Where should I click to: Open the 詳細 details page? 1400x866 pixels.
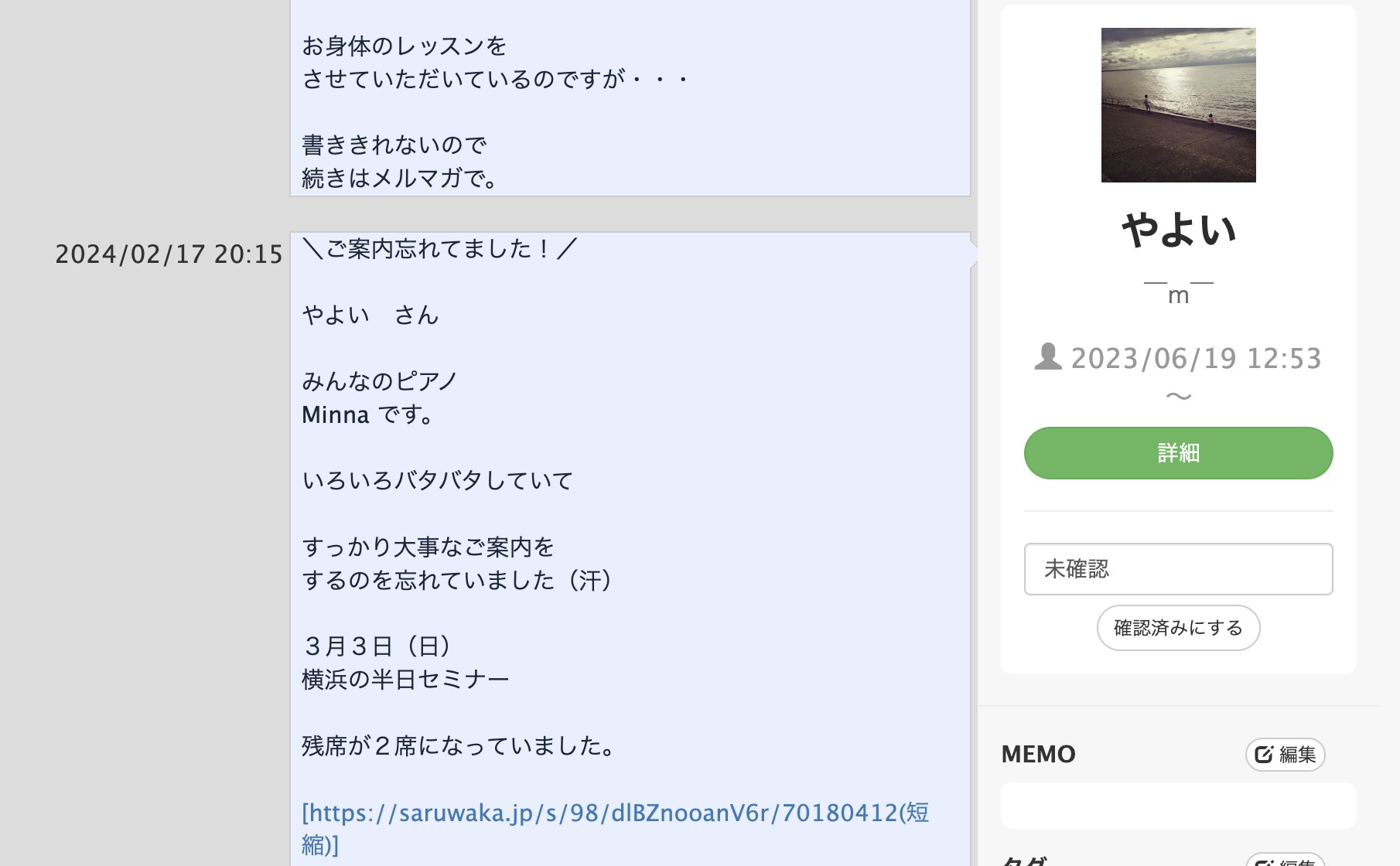(x=1178, y=453)
